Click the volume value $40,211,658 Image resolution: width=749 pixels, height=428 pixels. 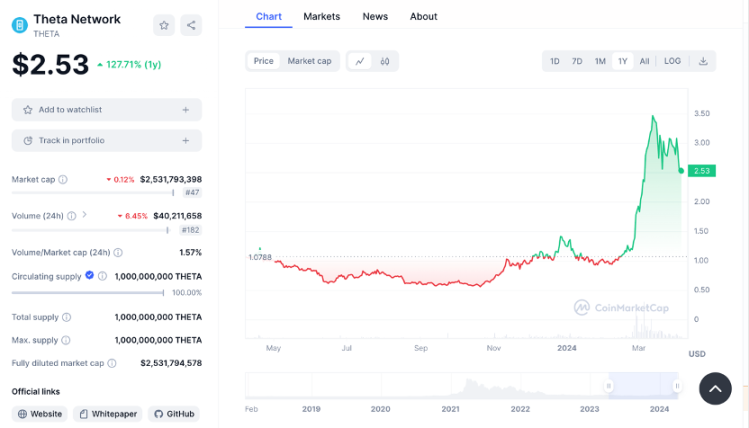tap(177, 216)
